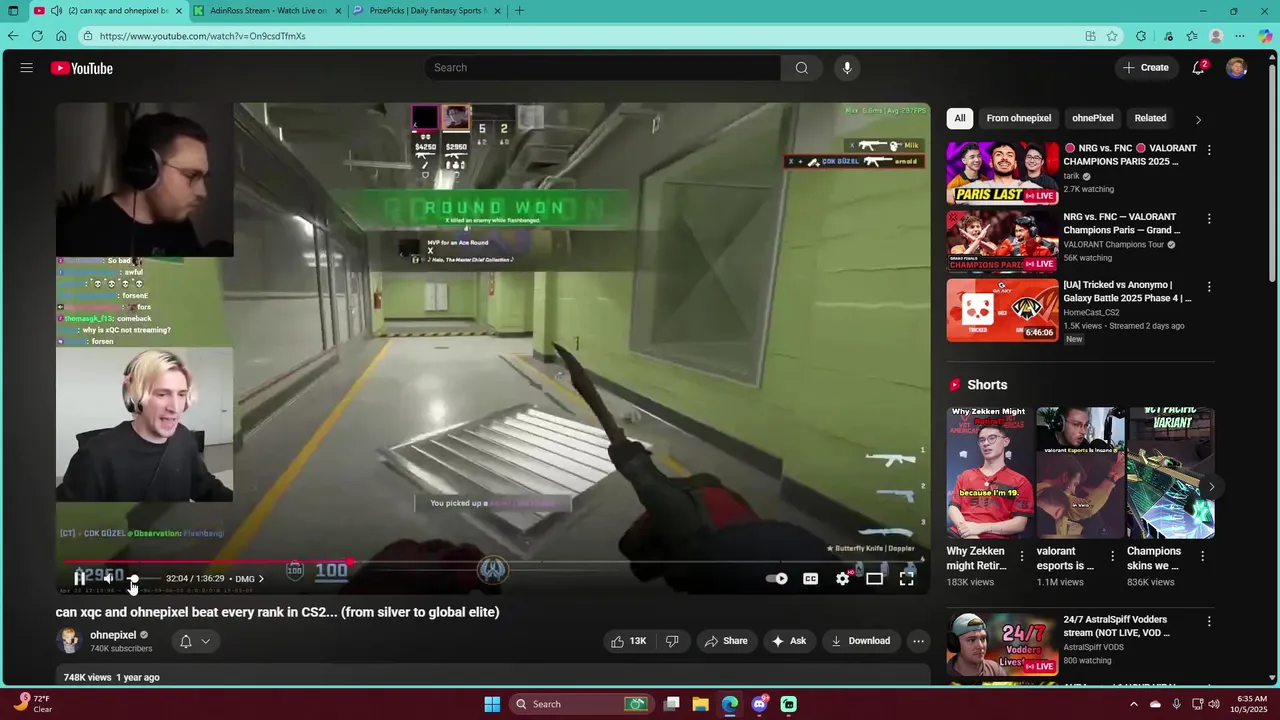Start voice search with the microphone
This screenshot has height=720, width=1280.
[x=847, y=68]
